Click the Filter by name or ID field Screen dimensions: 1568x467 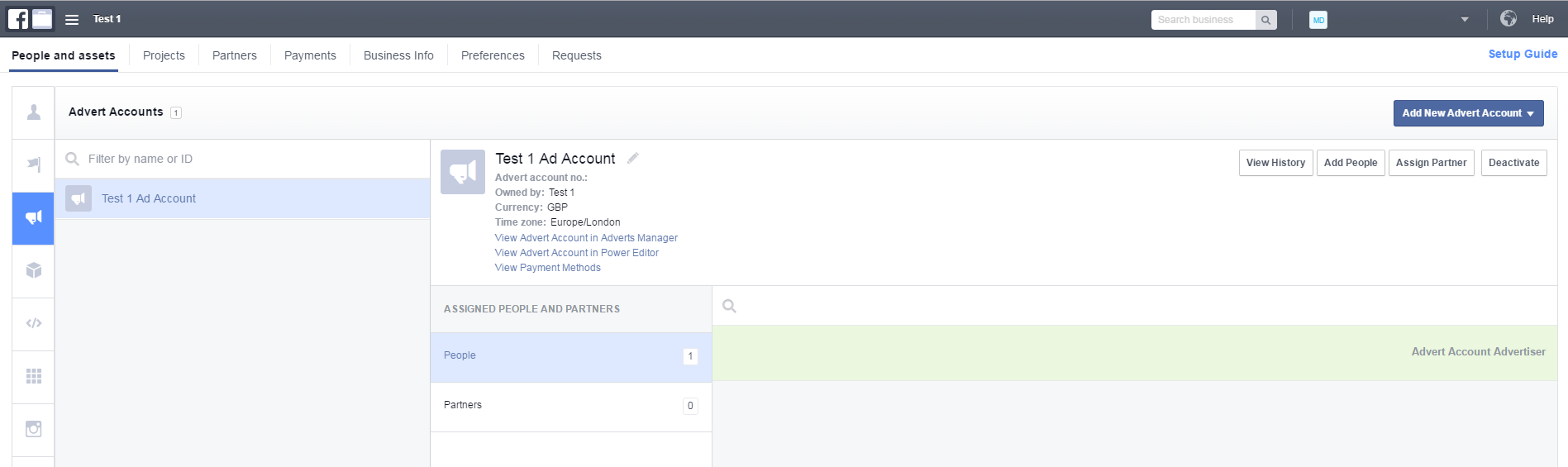pyautogui.click(x=242, y=159)
